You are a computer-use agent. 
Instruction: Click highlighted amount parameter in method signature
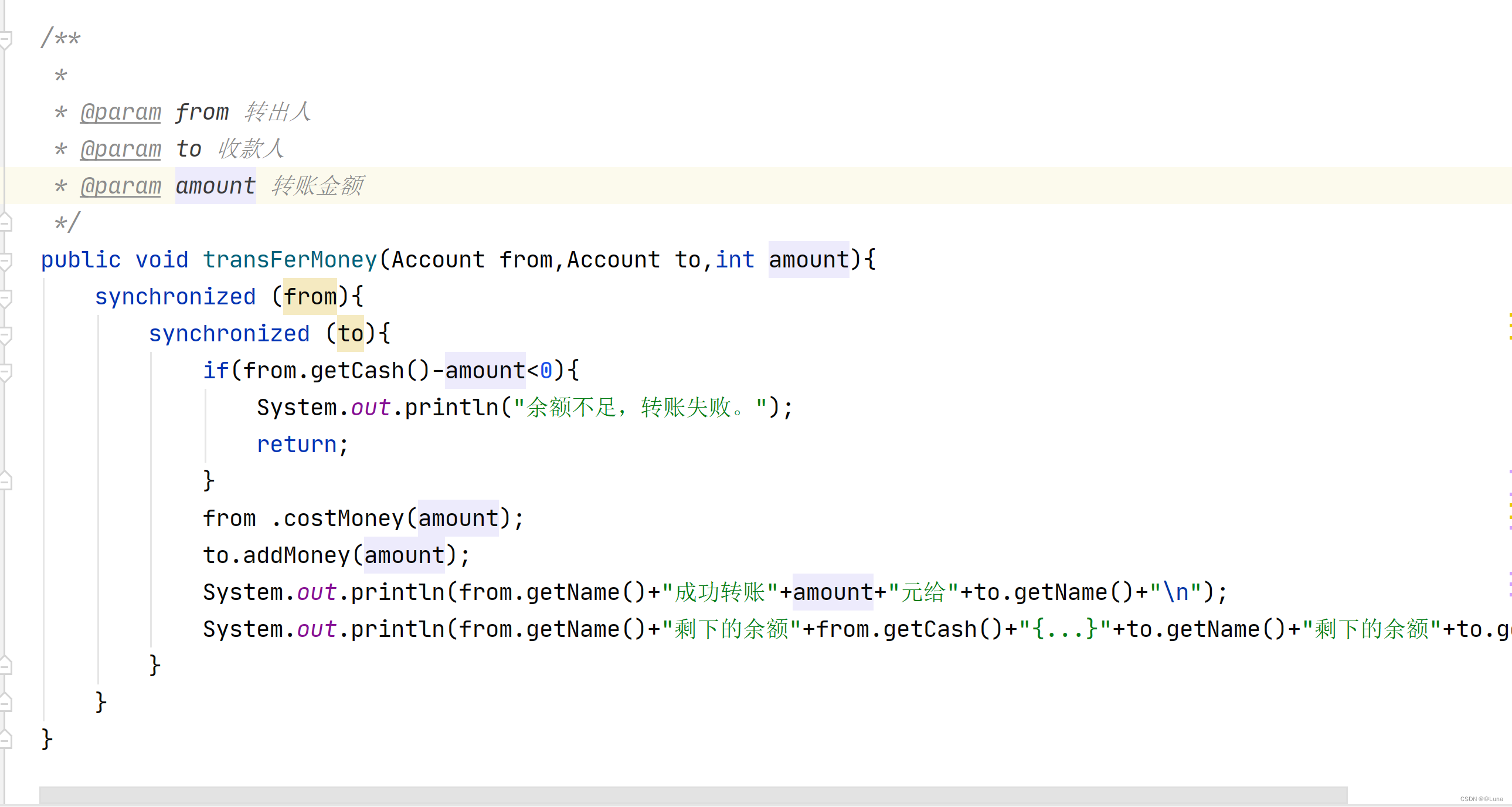click(808, 260)
